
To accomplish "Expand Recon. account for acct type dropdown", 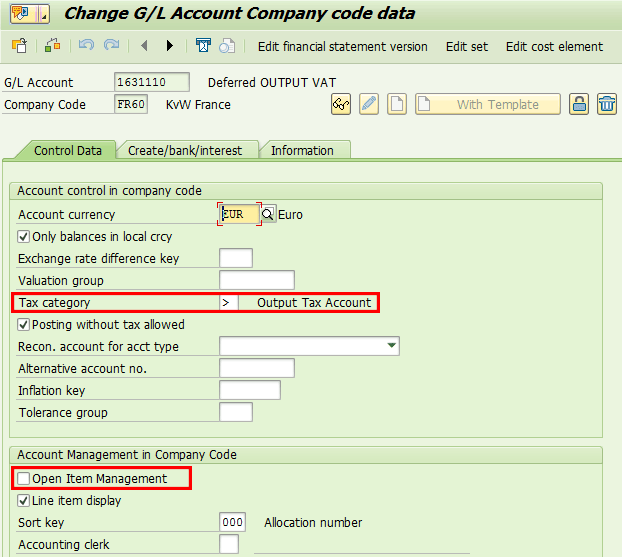I will 389,347.
